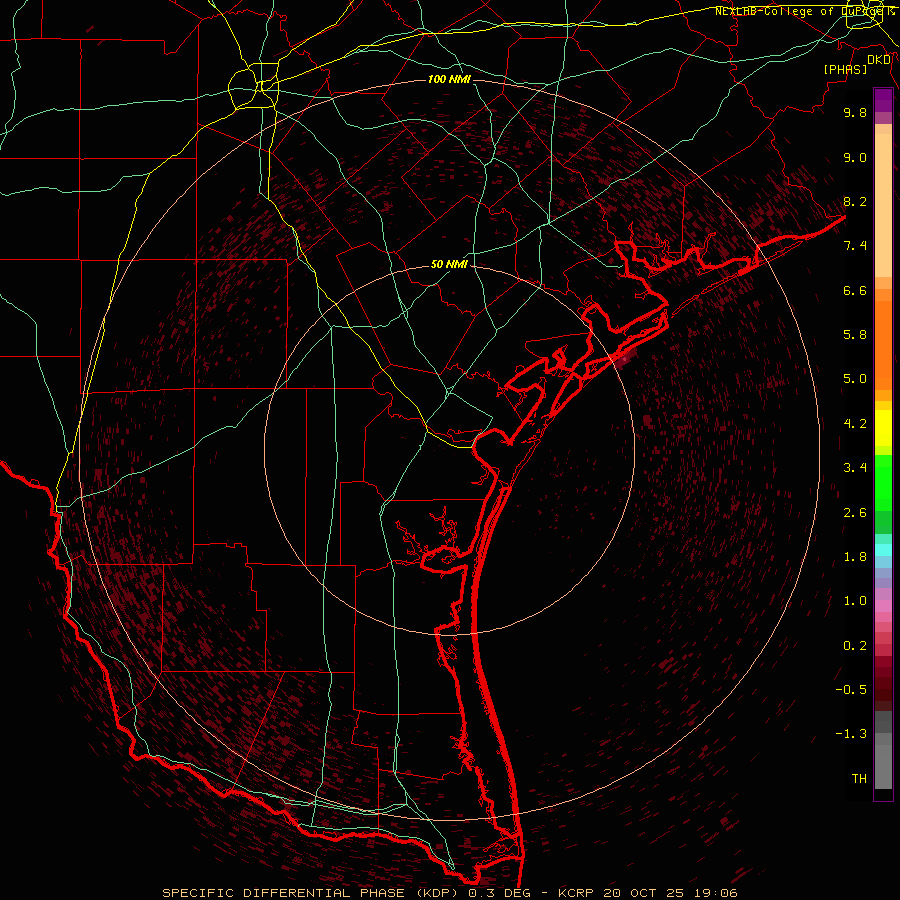The image size is (900, 900).
Task: Select the yellow band of the color bar
Action: pyautogui.click(x=883, y=428)
